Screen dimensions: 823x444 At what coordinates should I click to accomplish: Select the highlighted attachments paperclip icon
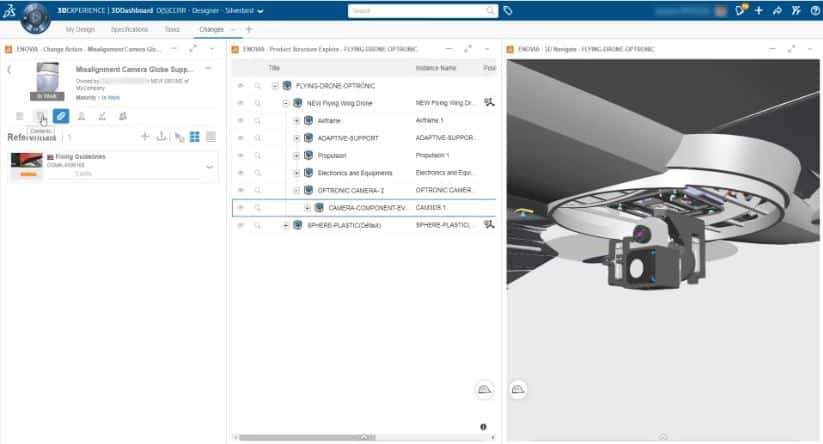click(61, 116)
